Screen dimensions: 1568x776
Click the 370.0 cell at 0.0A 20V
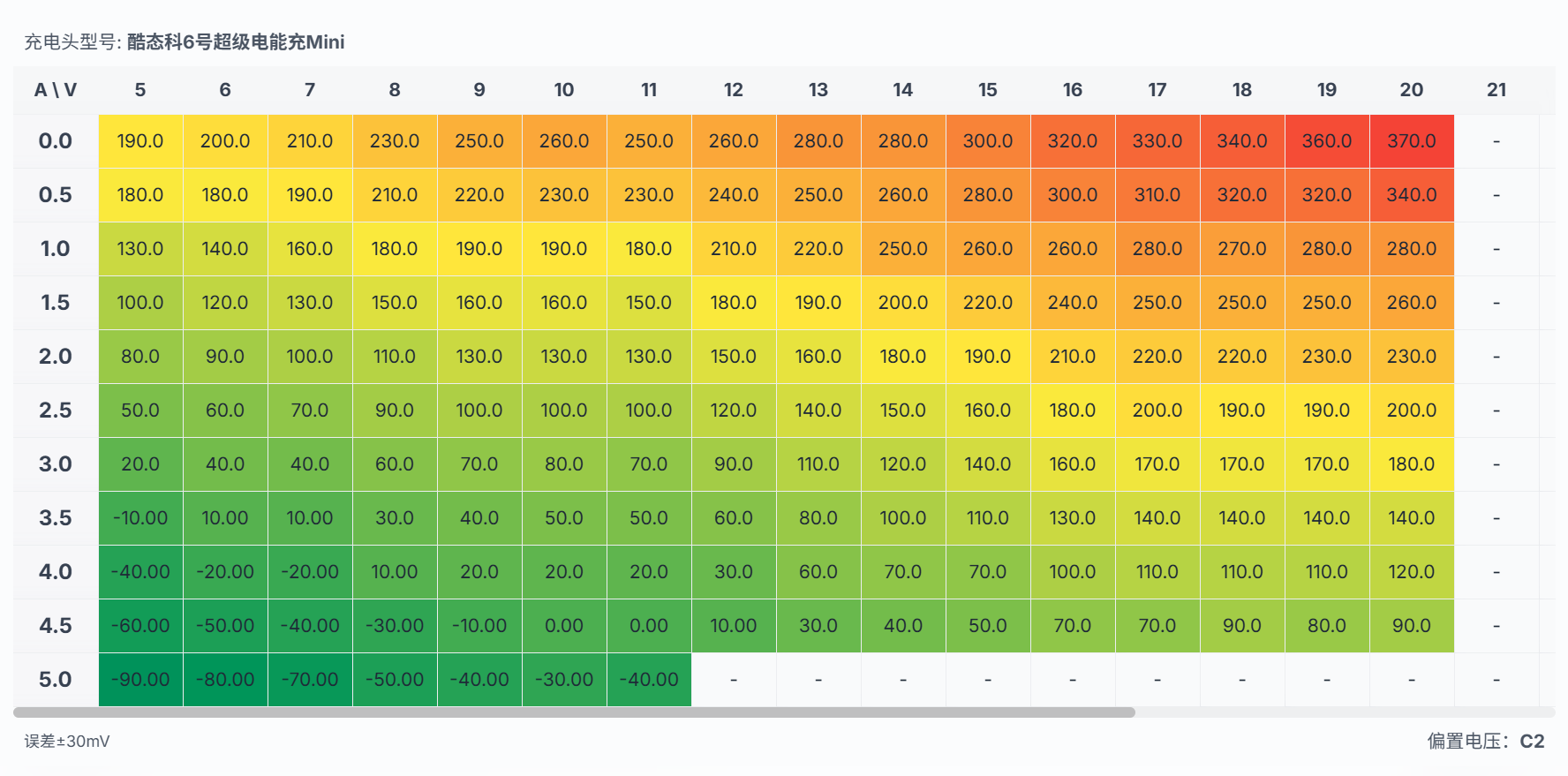tap(1412, 141)
